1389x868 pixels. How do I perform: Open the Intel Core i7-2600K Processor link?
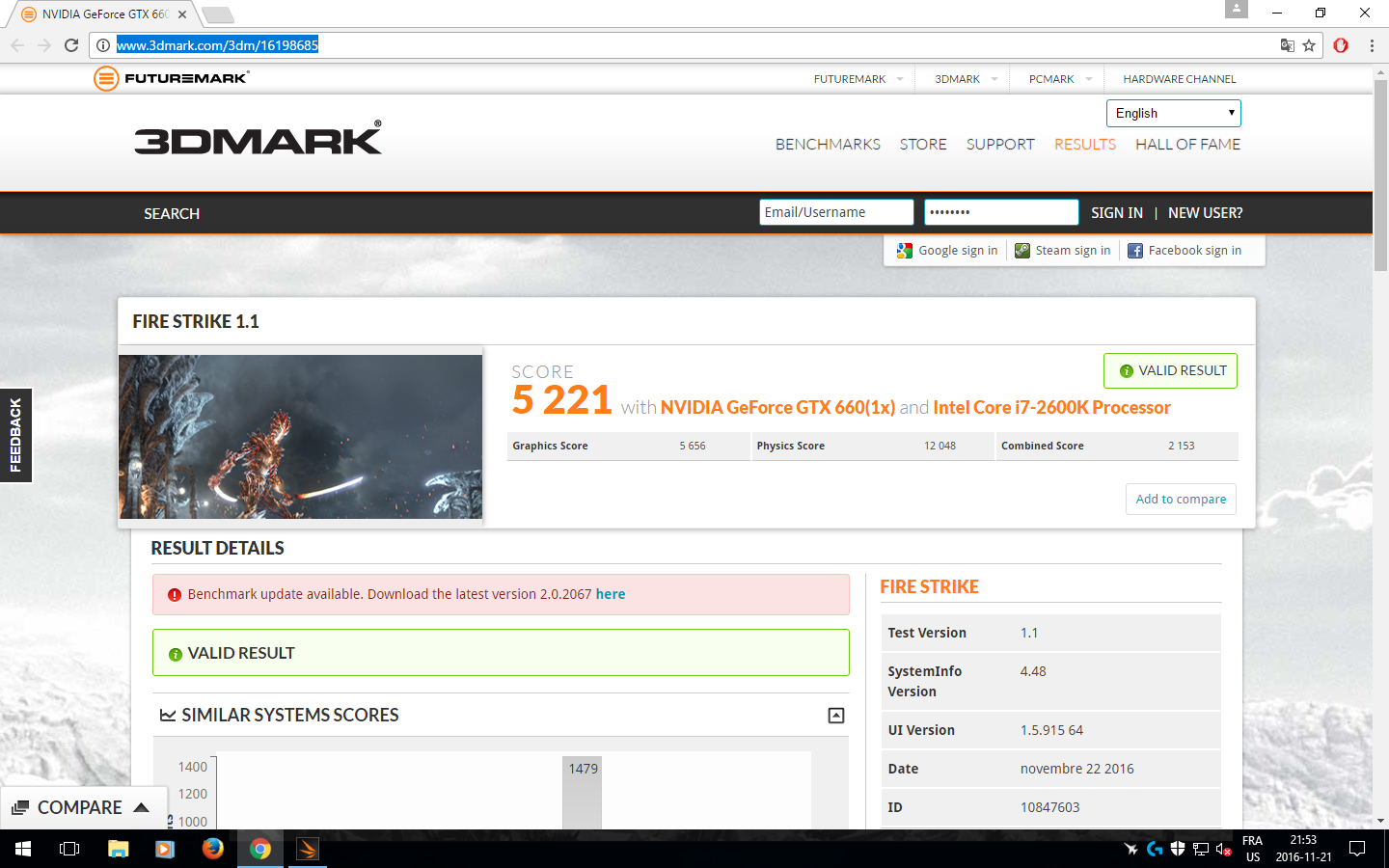tap(1051, 408)
